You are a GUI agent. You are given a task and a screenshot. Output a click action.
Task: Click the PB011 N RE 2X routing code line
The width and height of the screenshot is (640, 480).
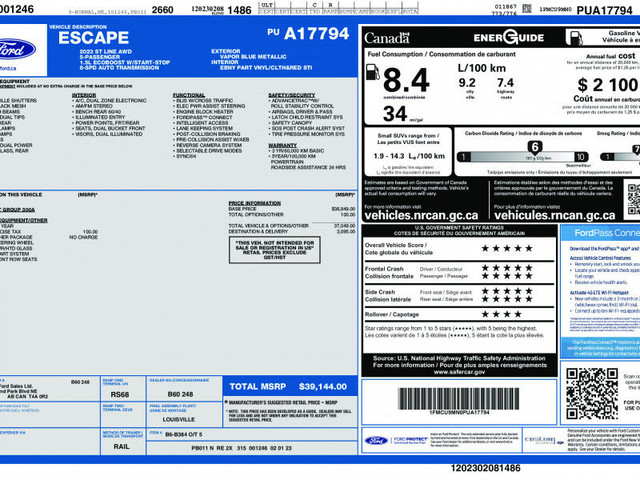tap(242, 448)
